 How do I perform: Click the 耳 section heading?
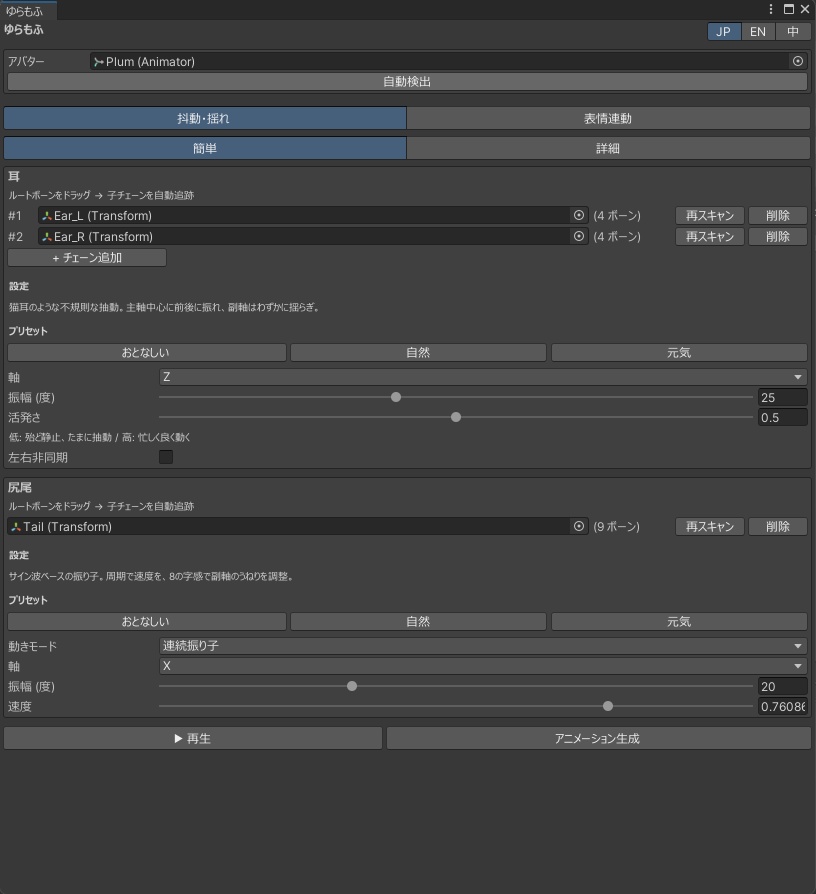[14, 176]
